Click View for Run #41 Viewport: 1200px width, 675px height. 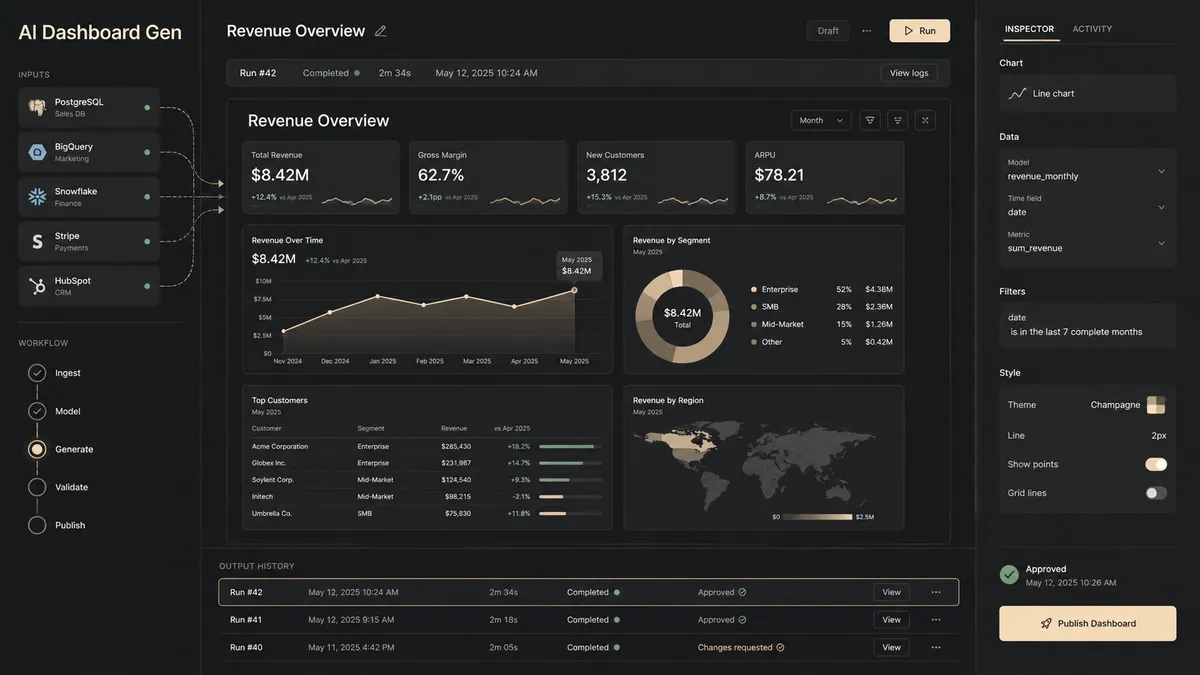pos(891,620)
